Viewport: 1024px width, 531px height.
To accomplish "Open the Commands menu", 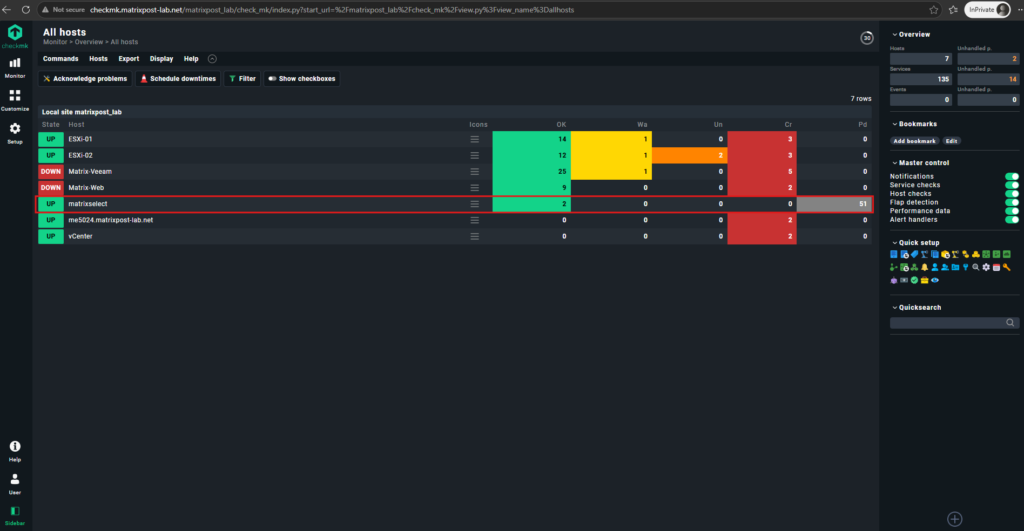I will (x=61, y=59).
